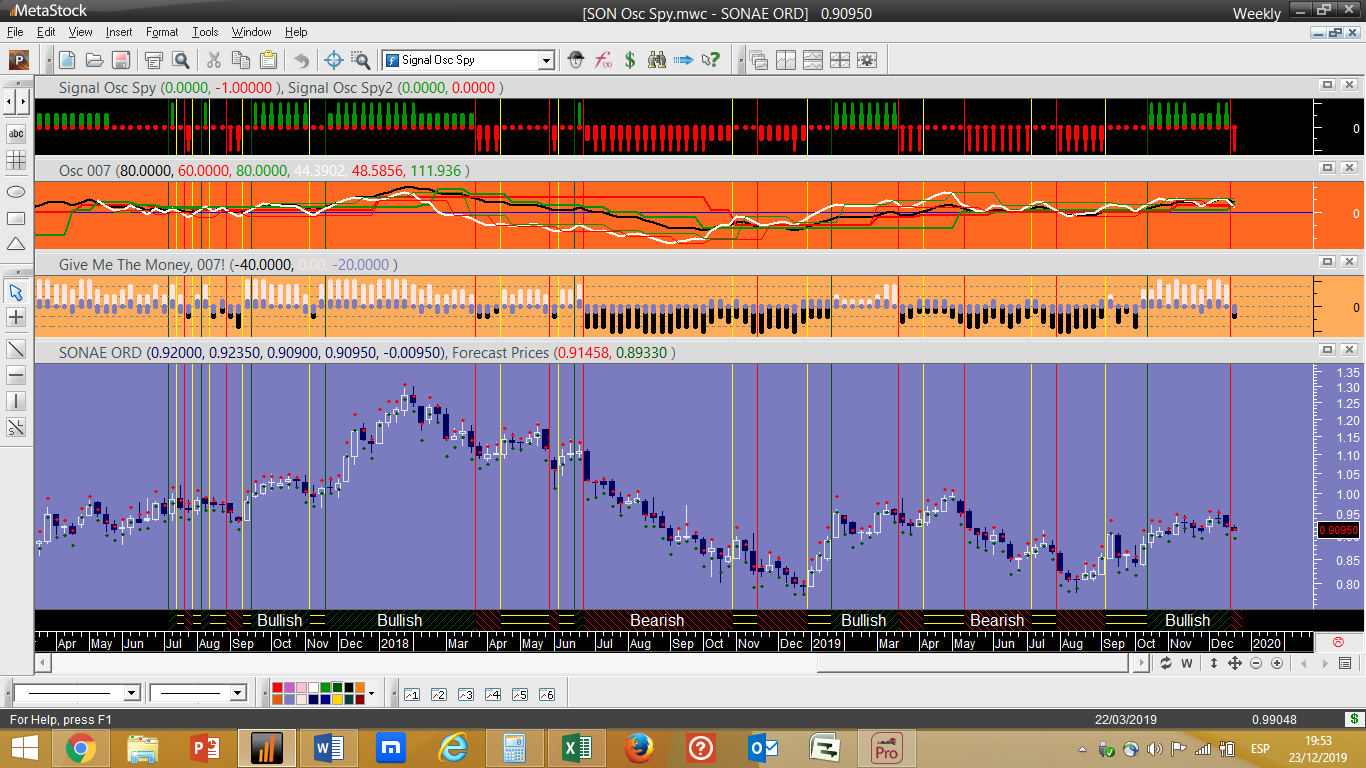Open the Tools menu
Screen dimensions: 1366x768
pyautogui.click(x=205, y=32)
